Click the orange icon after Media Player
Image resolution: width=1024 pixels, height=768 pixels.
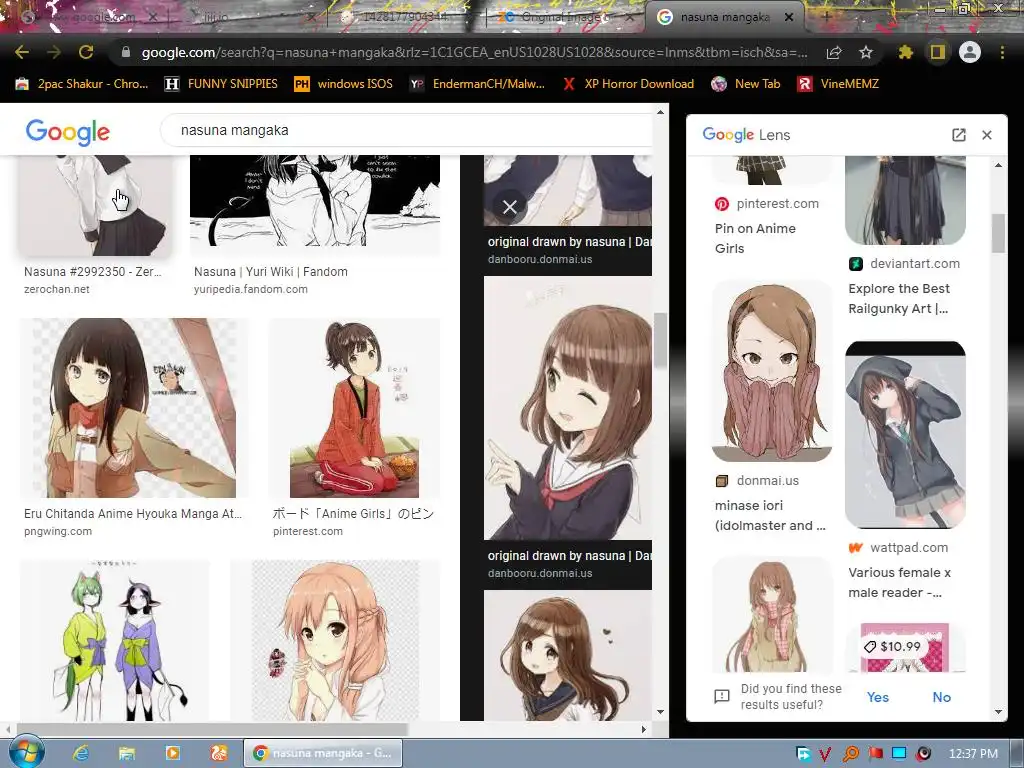(219, 753)
